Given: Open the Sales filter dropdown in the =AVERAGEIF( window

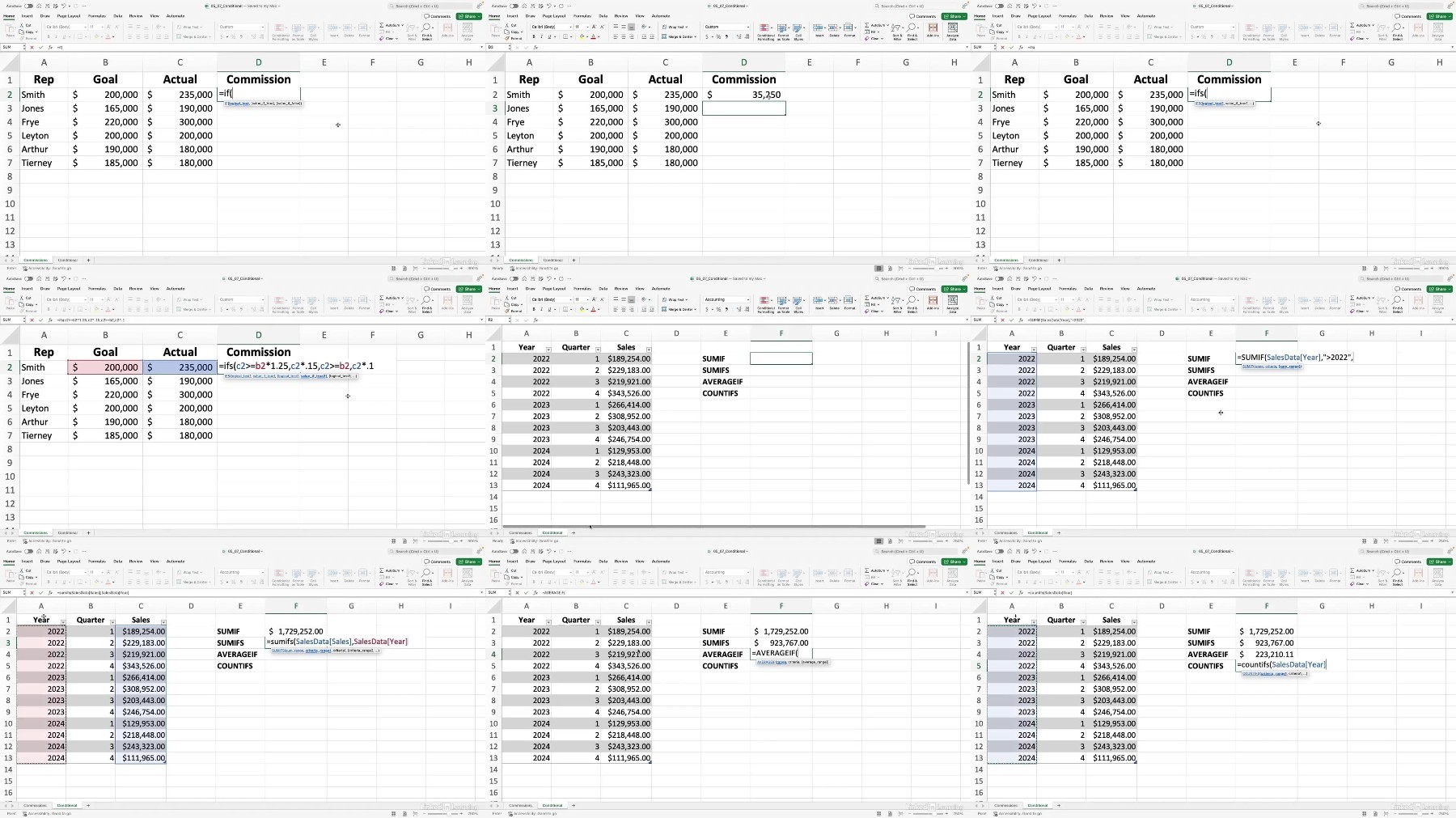Looking at the screenshot, I should click(x=649, y=622).
